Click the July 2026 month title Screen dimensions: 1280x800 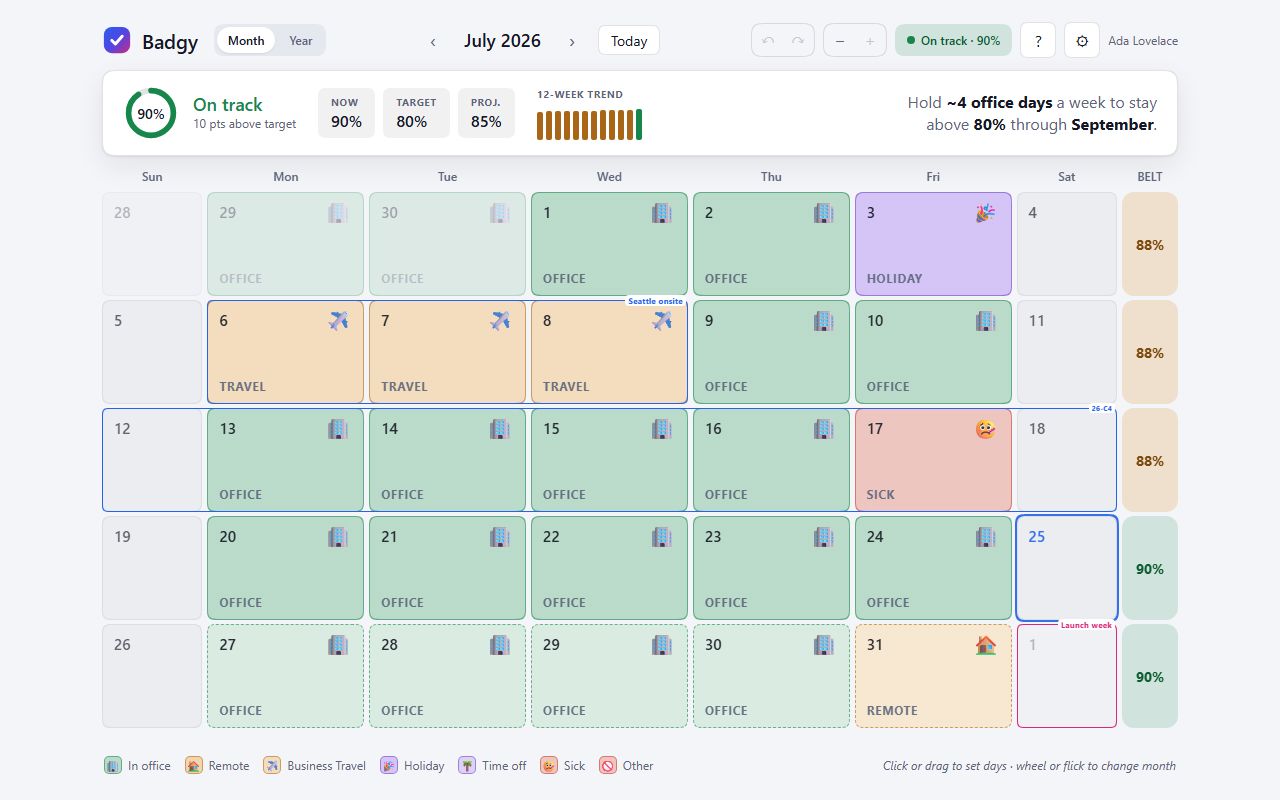pos(502,41)
